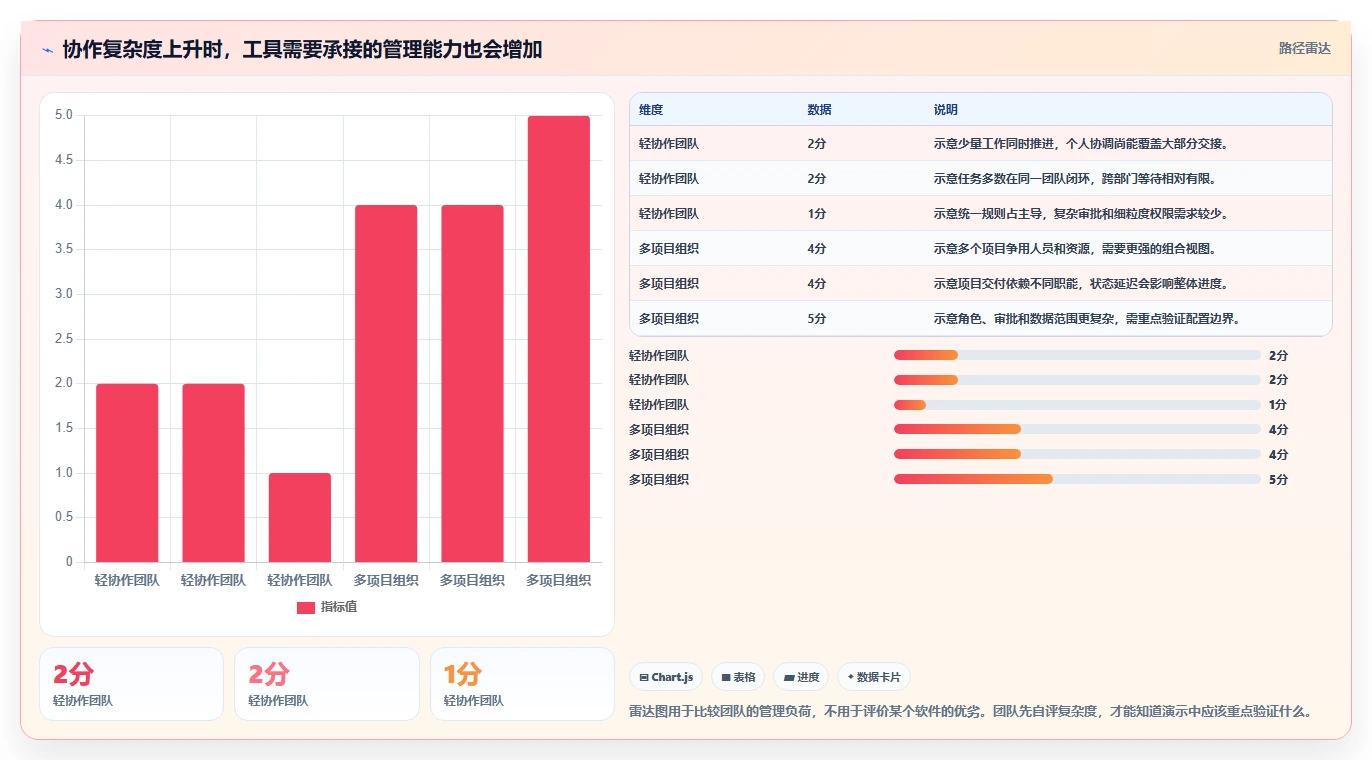
Task: Click the 1.5 y-axis label
Action: pyautogui.click(x=64, y=428)
